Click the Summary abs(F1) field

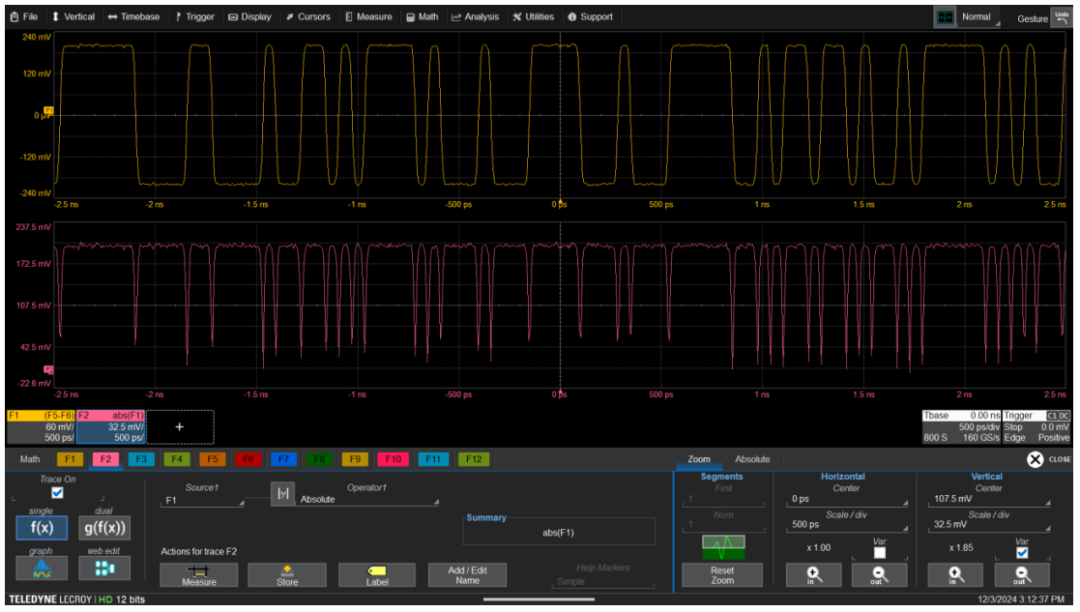(x=559, y=532)
